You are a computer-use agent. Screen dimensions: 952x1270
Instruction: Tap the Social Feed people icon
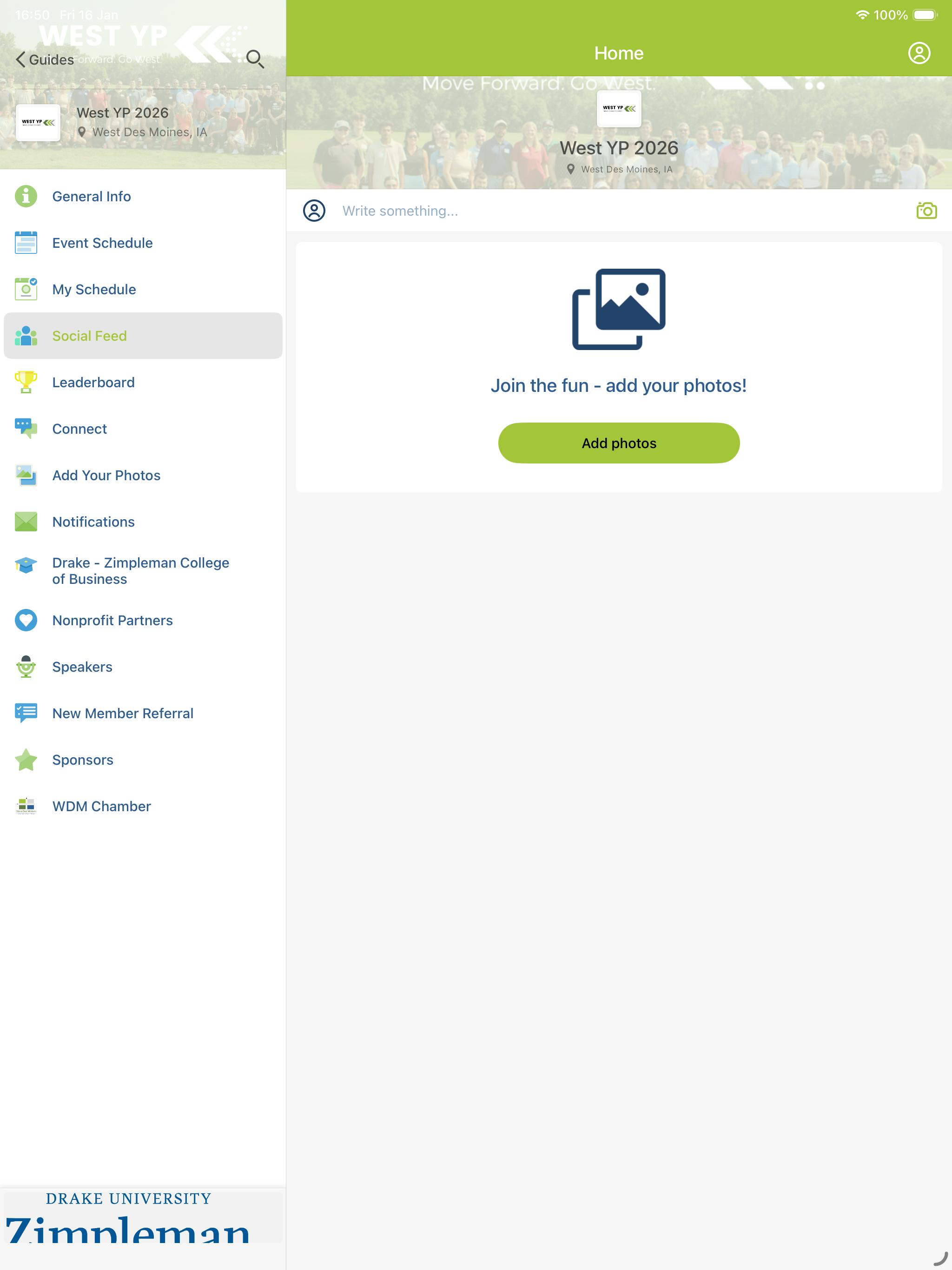26,336
